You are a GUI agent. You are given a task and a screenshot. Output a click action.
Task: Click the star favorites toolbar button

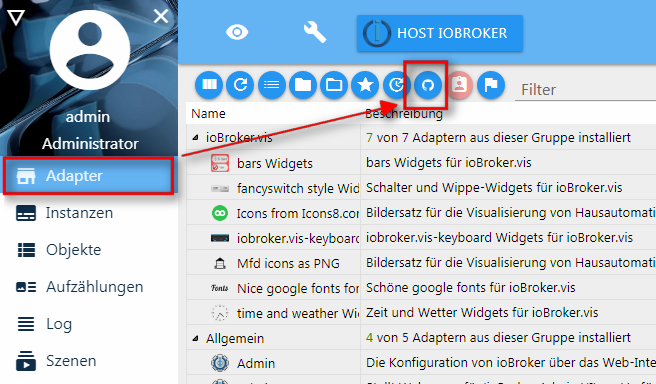365,85
